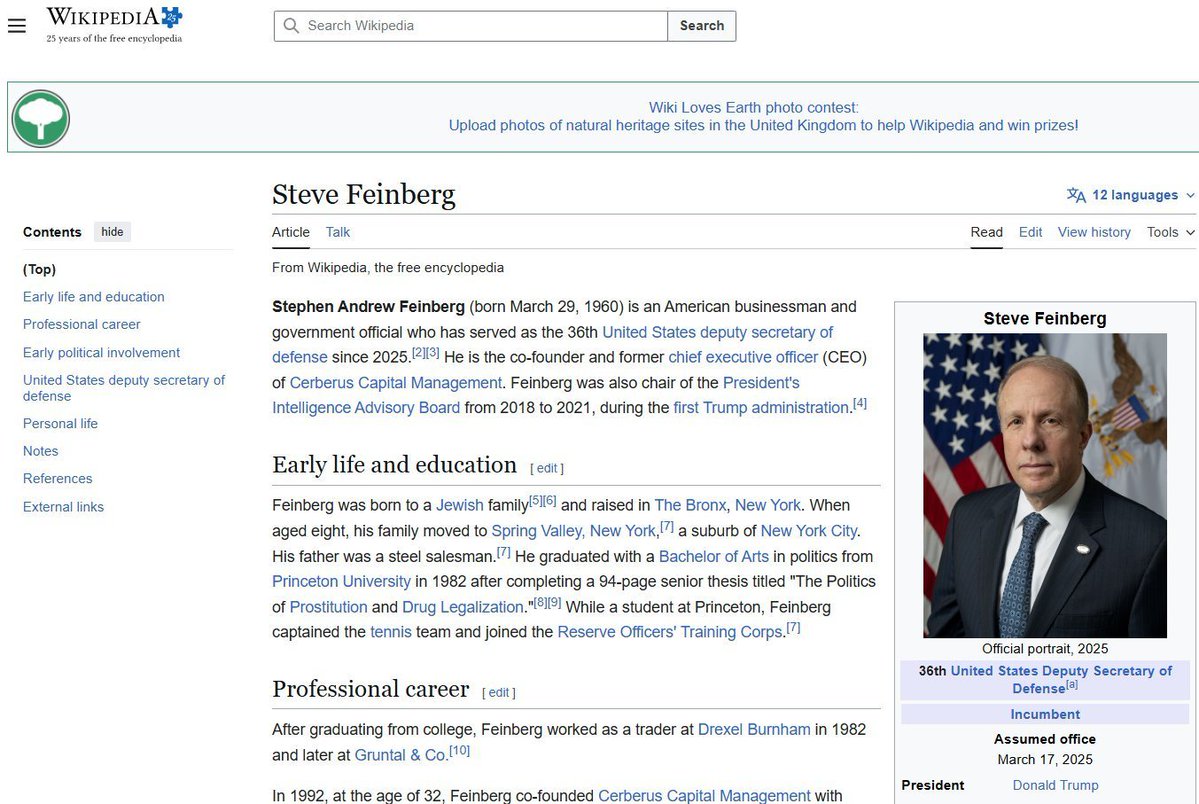
Task: Open the Drexel Burnham link
Action: pos(754,730)
